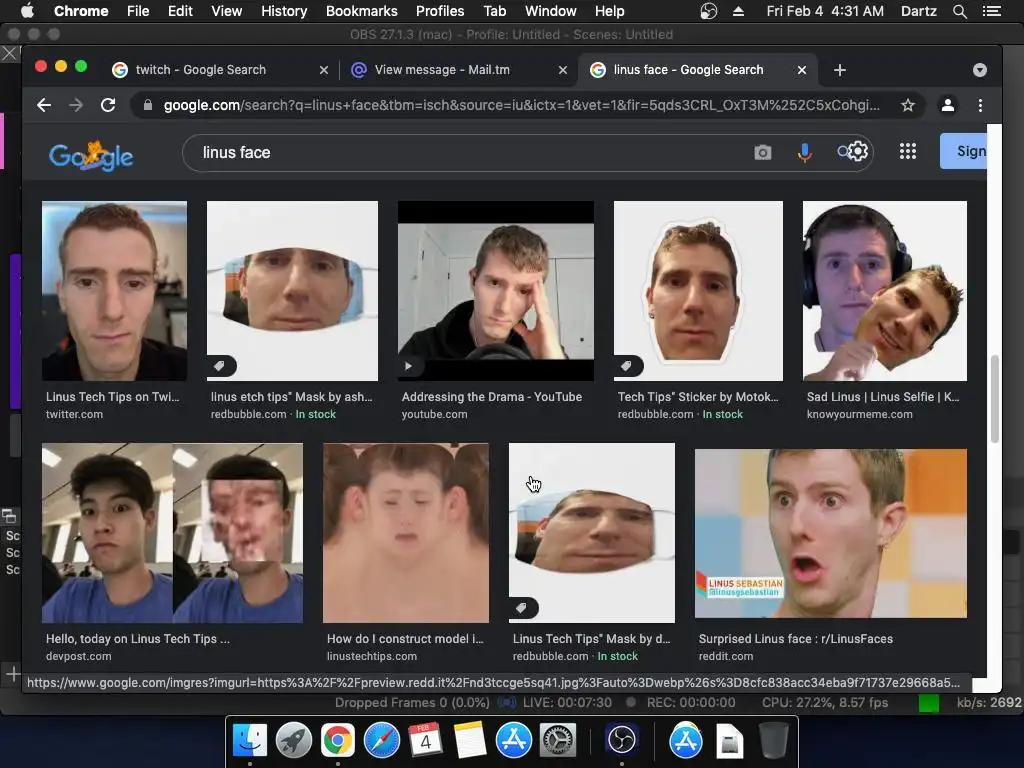The image size is (1024, 768).
Task: Open the Window menu
Action: (x=551, y=11)
